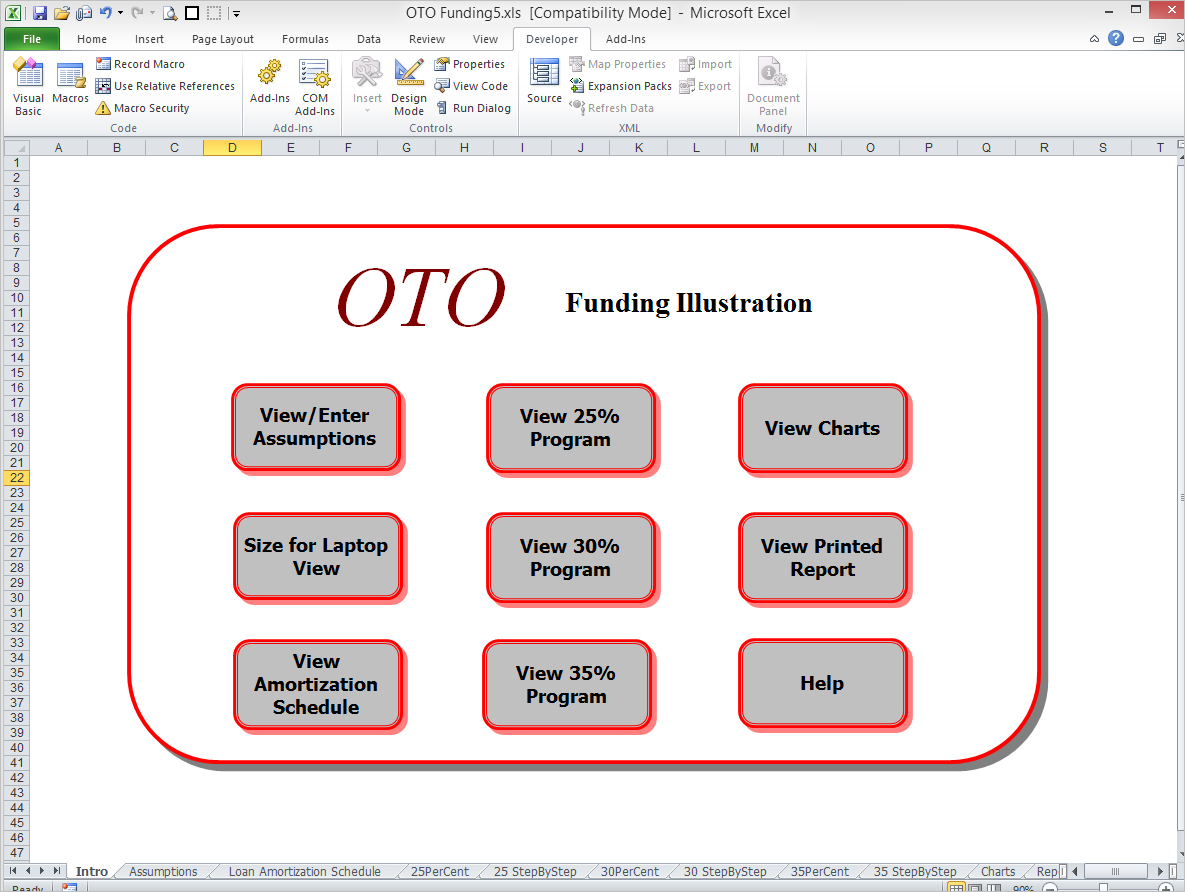Viewport: 1185px width, 892px height.
Task: Click the horizontal scrollbar right arrow
Action: (1160, 871)
